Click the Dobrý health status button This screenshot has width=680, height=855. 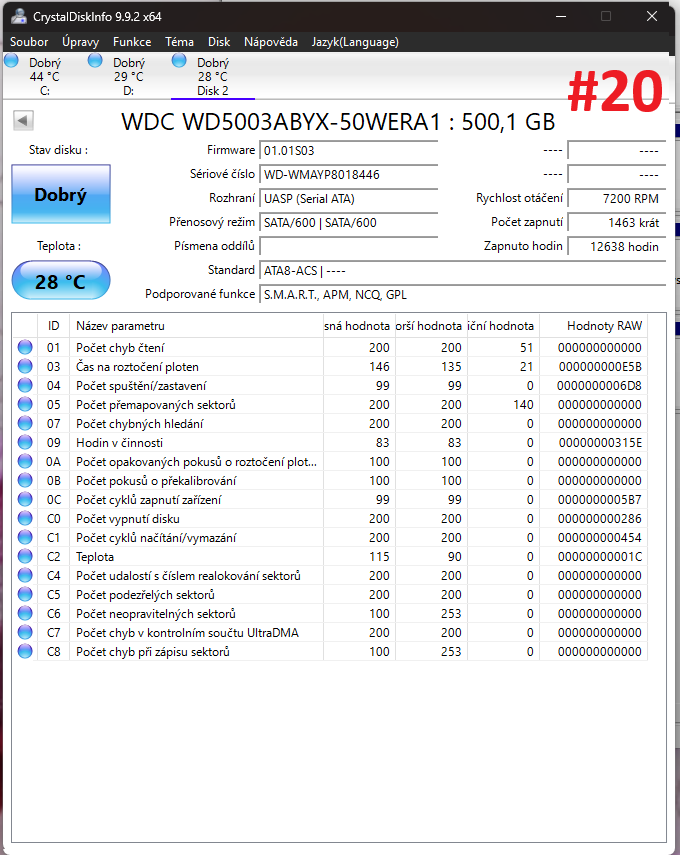click(x=61, y=194)
